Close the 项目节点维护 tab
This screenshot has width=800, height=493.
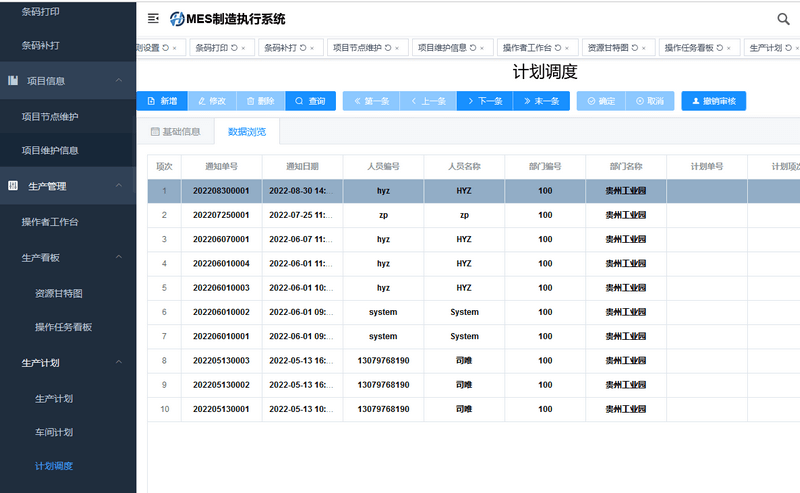[x=397, y=48]
